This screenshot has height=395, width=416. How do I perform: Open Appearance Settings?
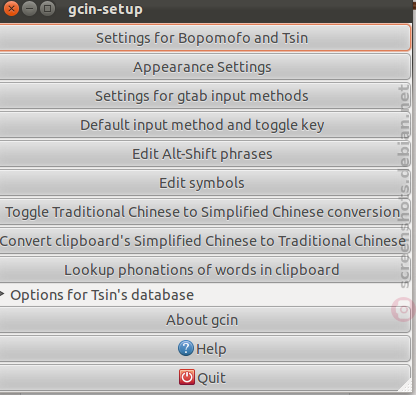tap(205, 67)
